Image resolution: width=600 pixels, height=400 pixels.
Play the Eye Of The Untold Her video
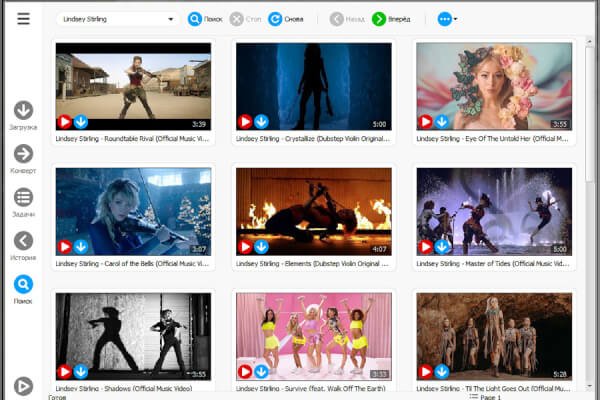pos(425,122)
